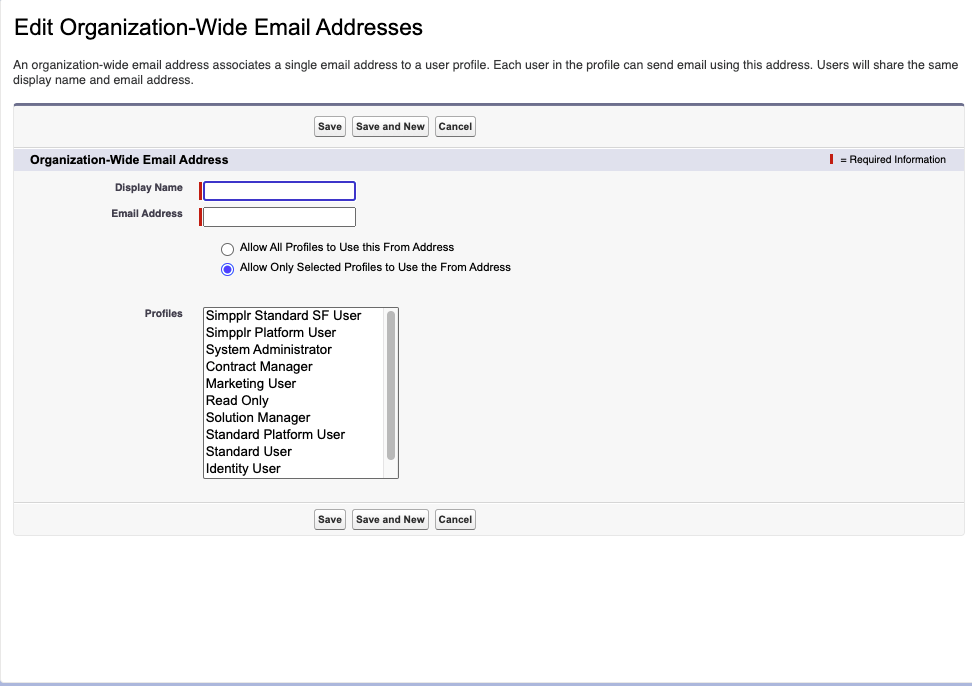Image resolution: width=972 pixels, height=686 pixels.
Task: Click the top Save and New button
Action: pos(390,126)
